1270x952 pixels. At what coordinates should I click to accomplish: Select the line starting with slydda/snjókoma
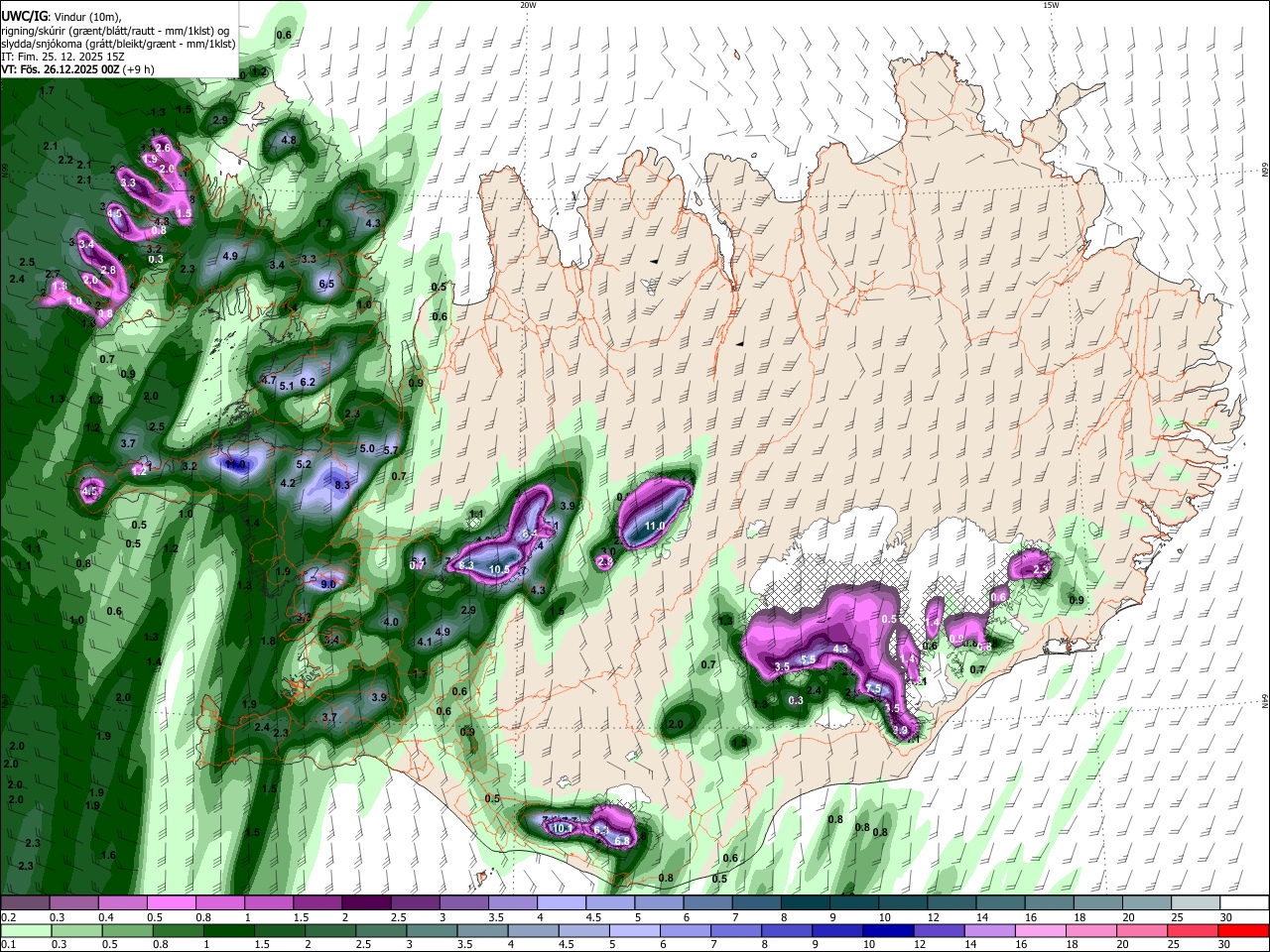(x=118, y=45)
